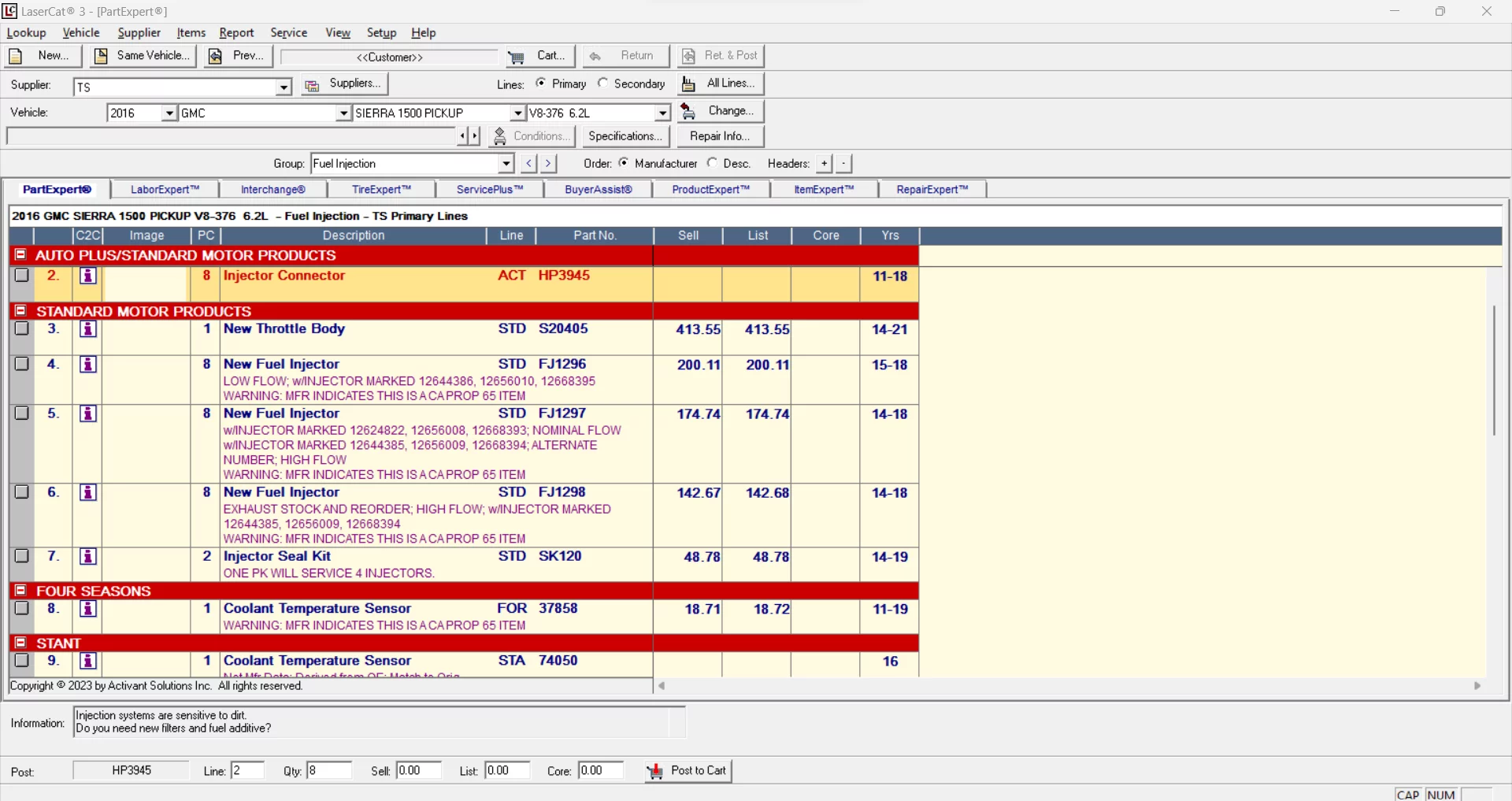Click the Qty input field
This screenshot has width=1512, height=801.
[x=329, y=771]
